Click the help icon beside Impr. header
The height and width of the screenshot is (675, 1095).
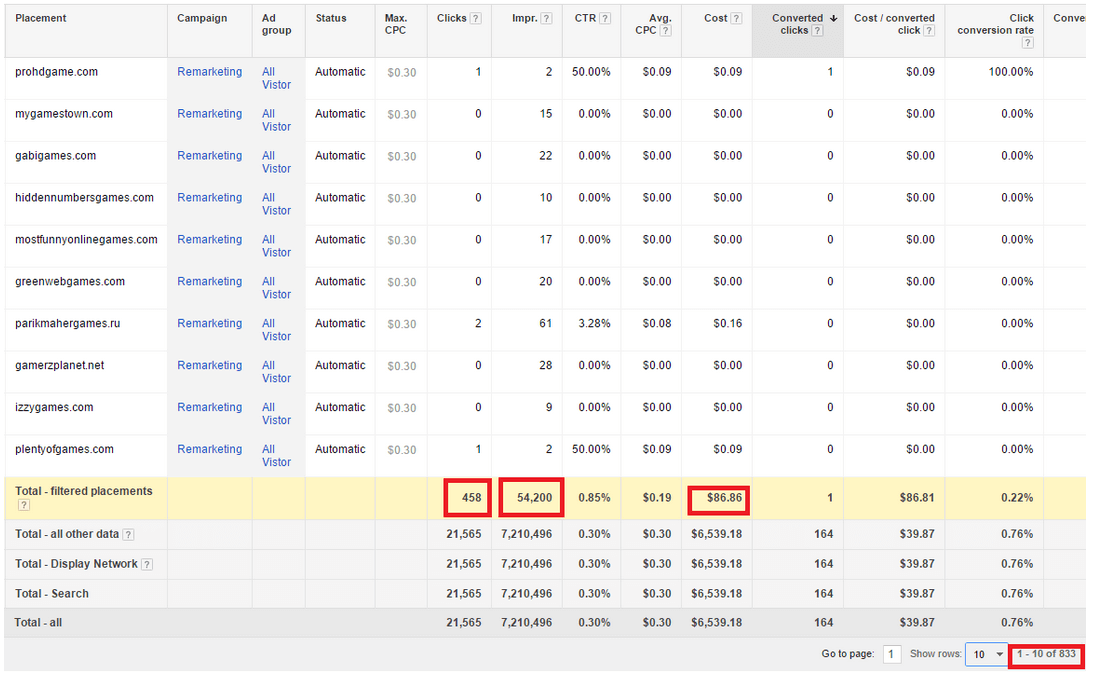pos(546,18)
